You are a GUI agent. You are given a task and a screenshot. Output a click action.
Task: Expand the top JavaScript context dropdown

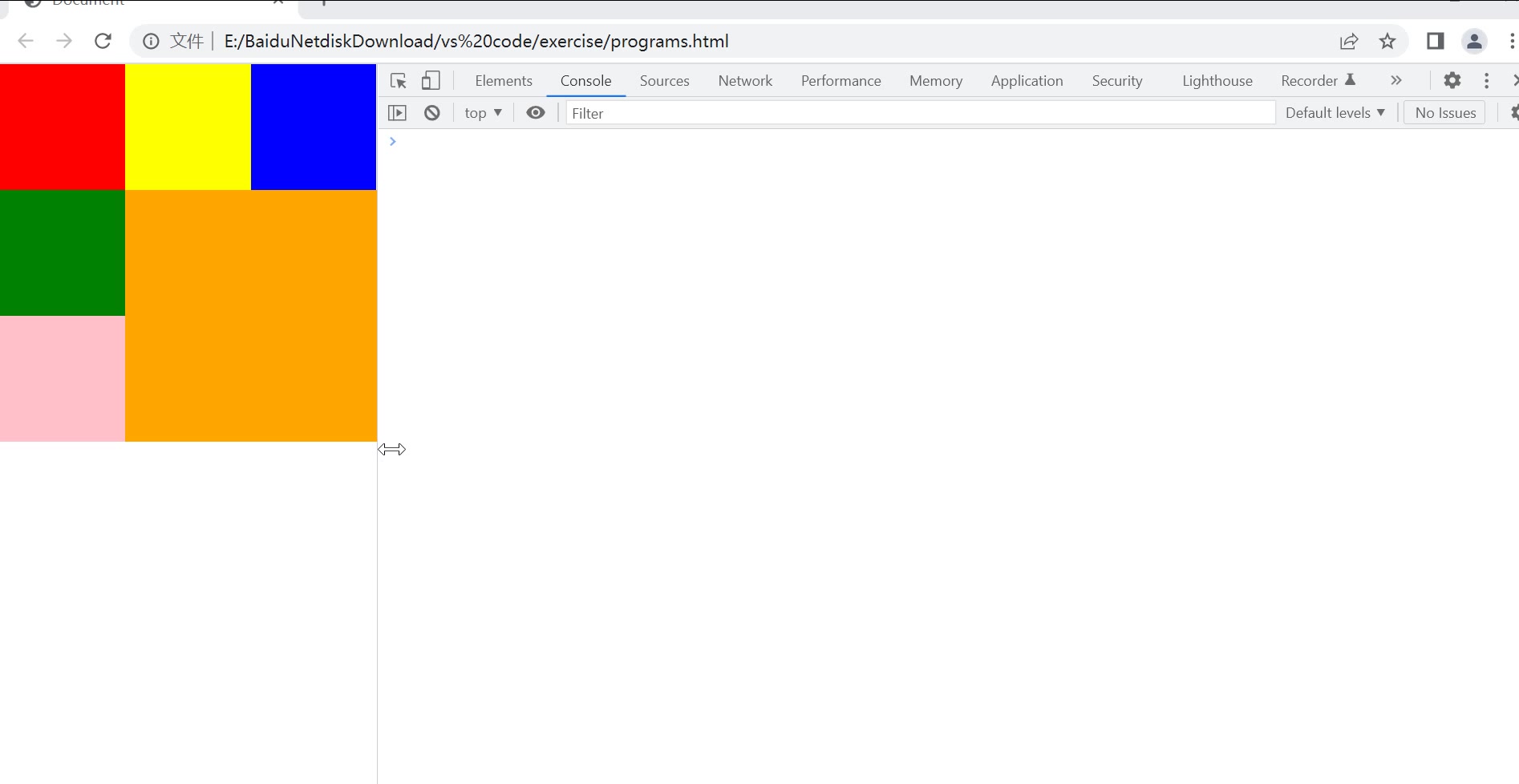(483, 113)
